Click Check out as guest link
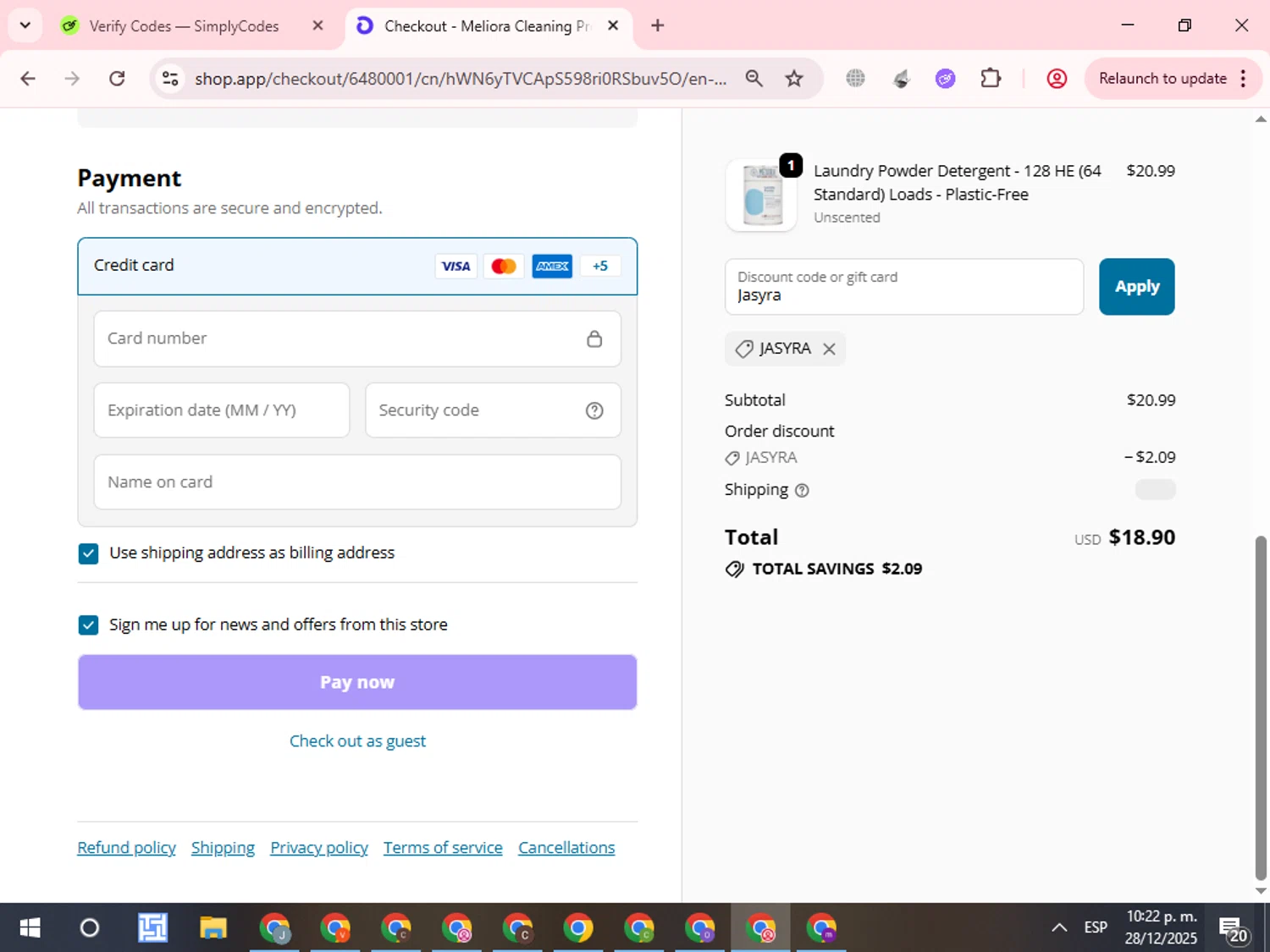 coord(357,741)
